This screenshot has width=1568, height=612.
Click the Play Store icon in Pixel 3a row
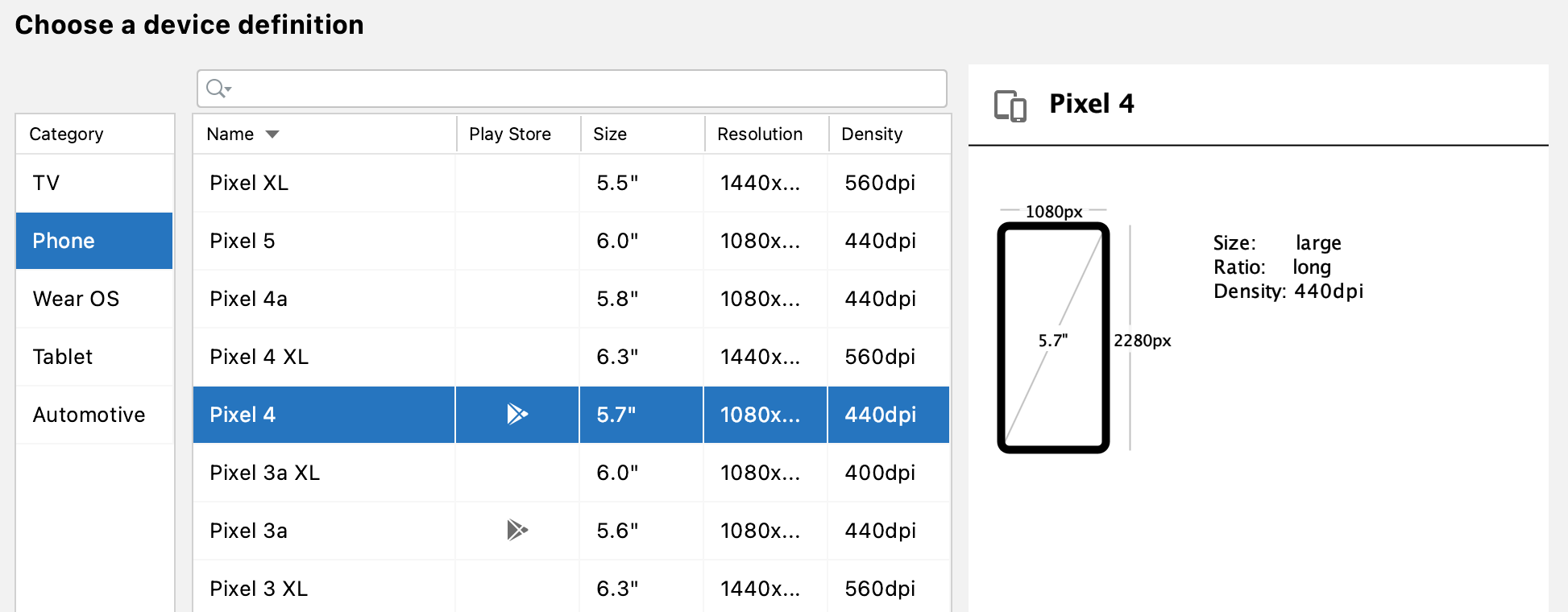click(x=516, y=530)
